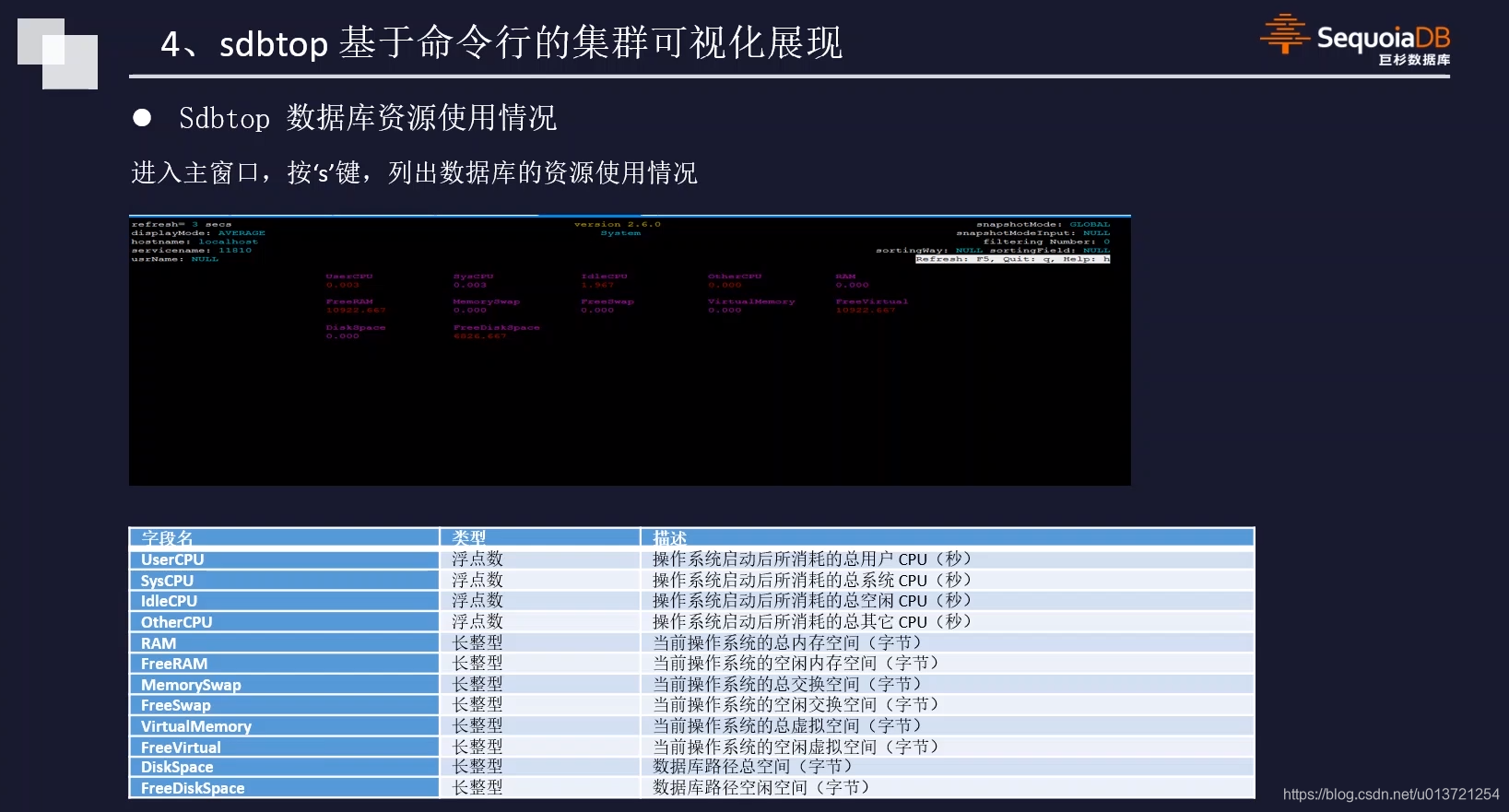1509x812 pixels.
Task: Click 'FreeRAM' value 10922.667 in terminal
Action: pos(356,311)
